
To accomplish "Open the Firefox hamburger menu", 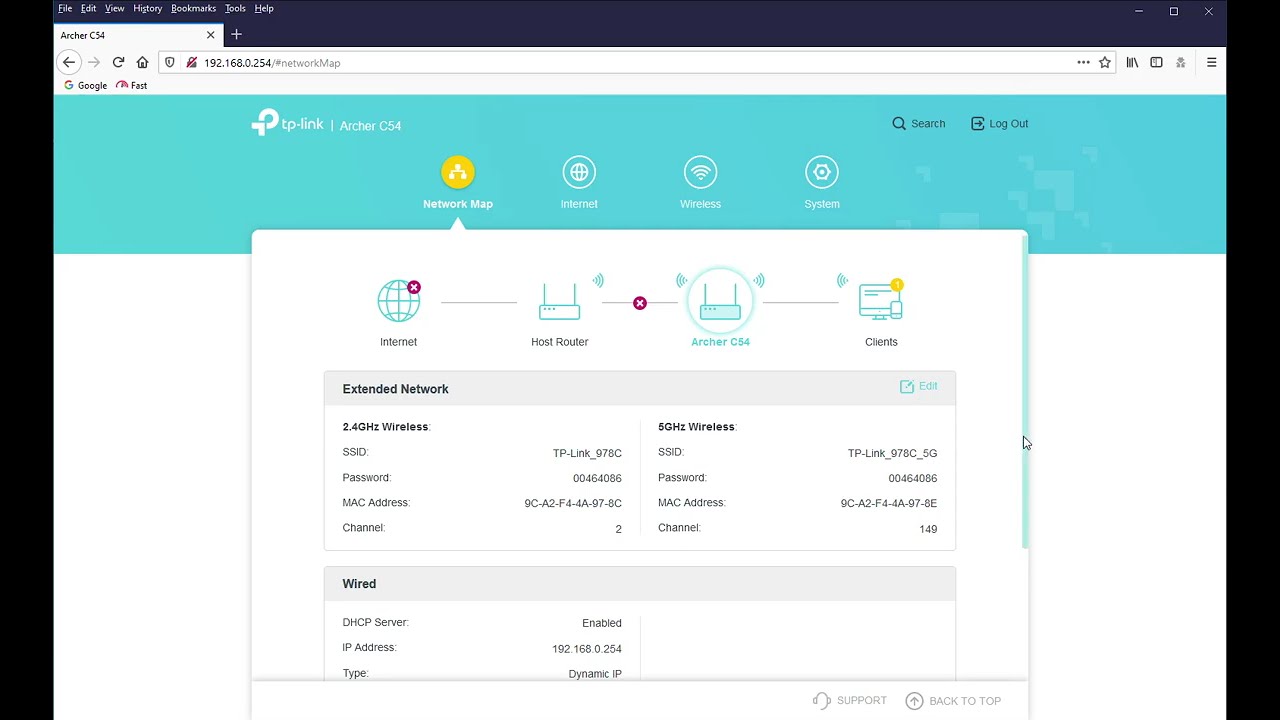I will point(1211,62).
